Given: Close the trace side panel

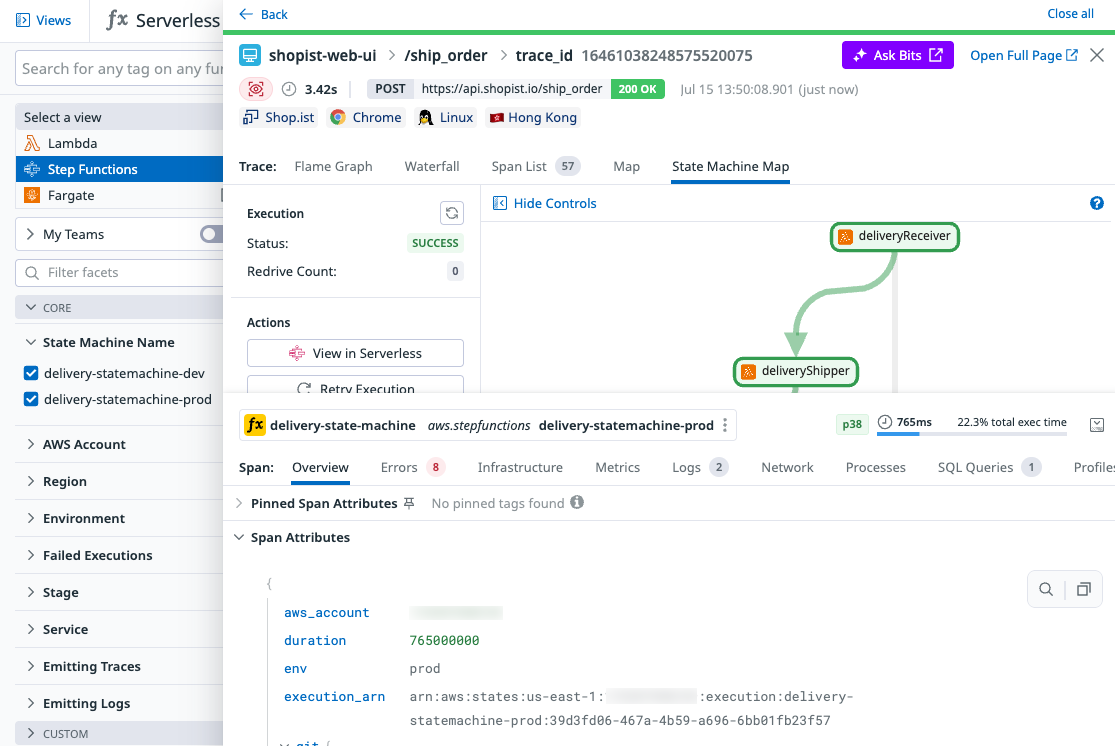Looking at the screenshot, I should (x=1097, y=55).
